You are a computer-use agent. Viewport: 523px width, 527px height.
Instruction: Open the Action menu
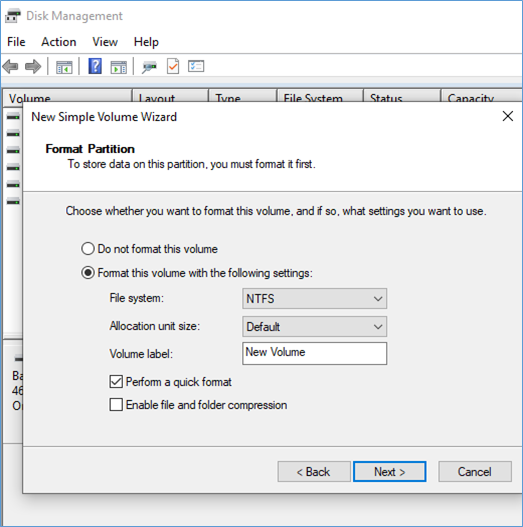click(x=59, y=42)
